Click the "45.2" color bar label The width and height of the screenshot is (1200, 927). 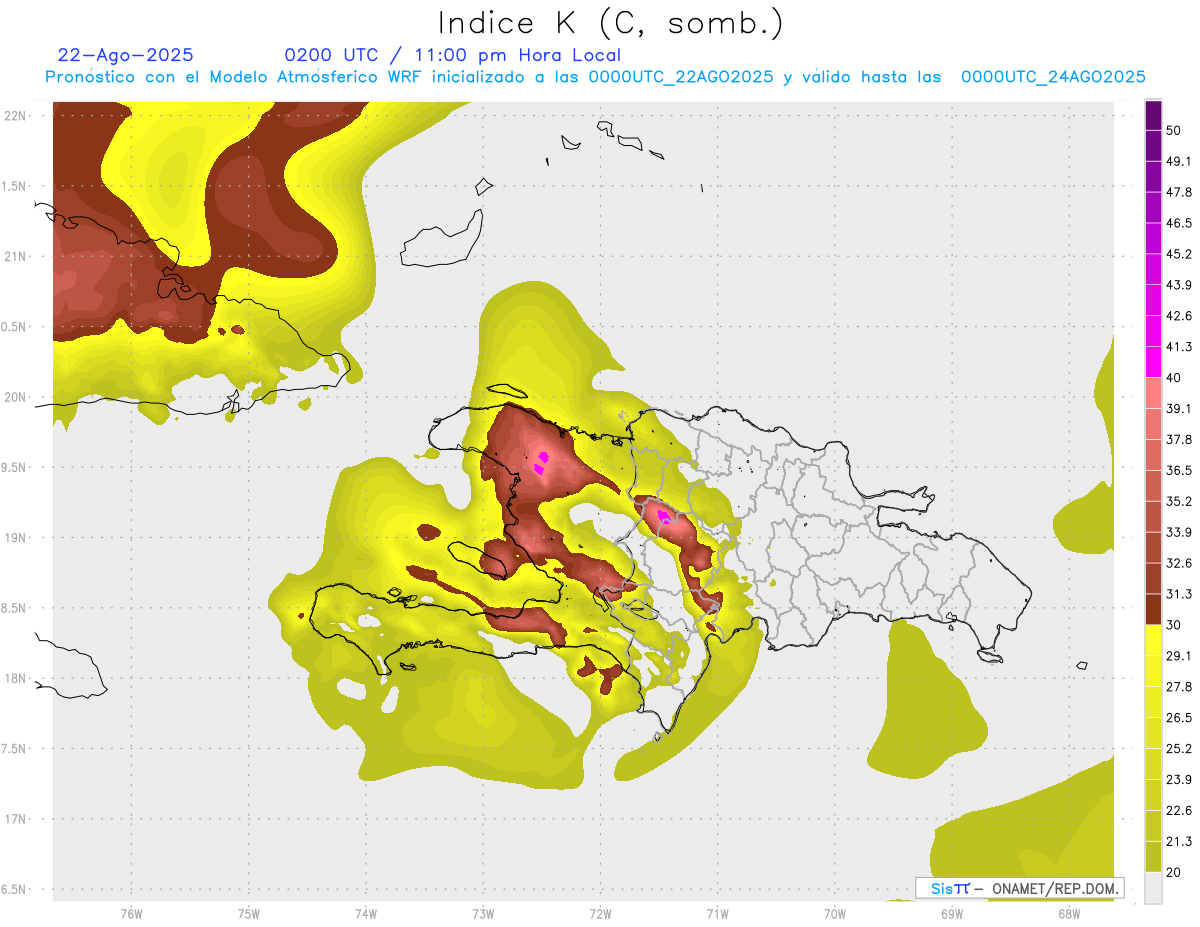tap(1179, 254)
